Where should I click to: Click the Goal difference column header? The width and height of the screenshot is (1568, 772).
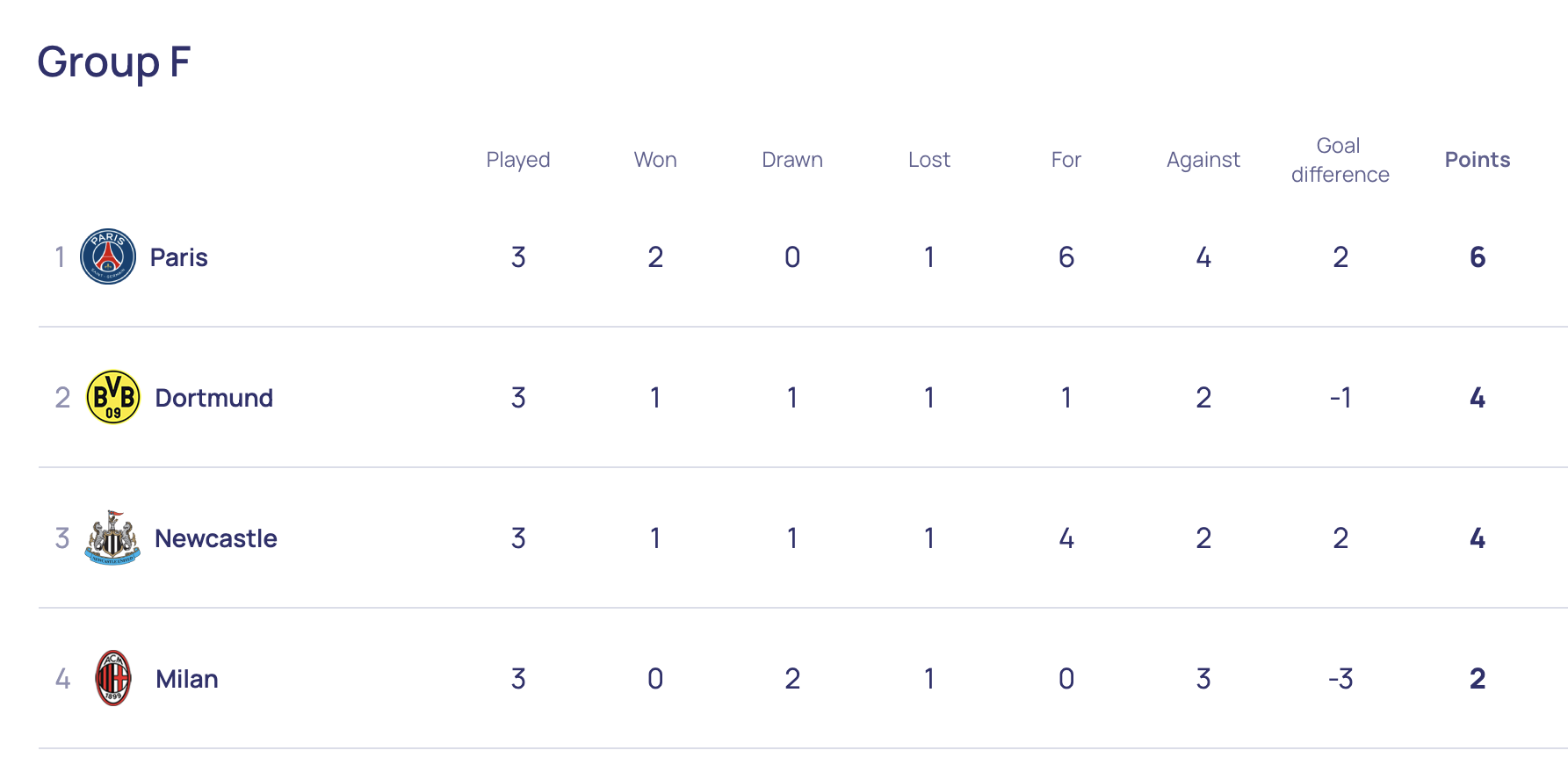(1340, 160)
